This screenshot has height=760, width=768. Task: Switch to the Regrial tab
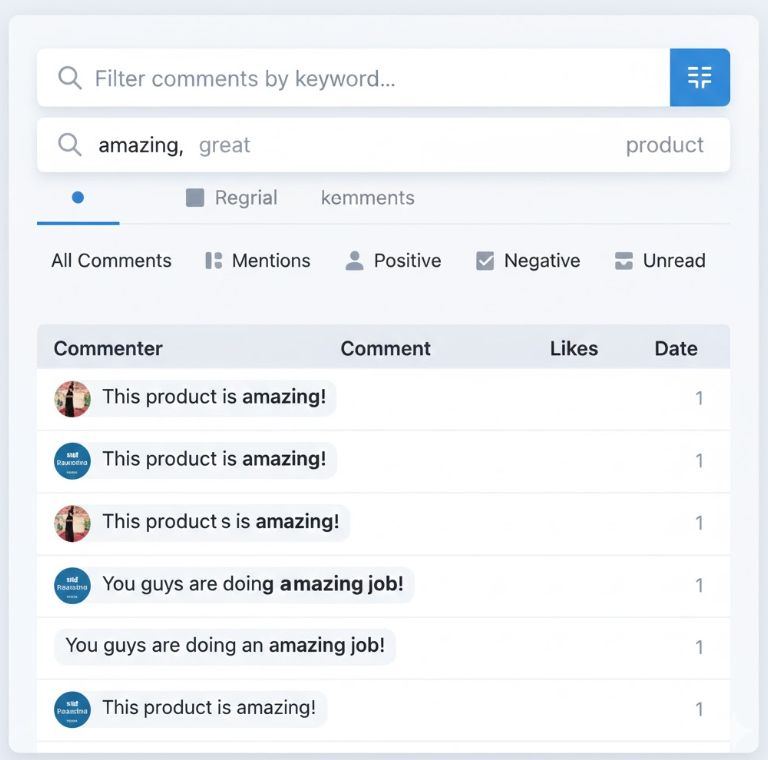[245, 198]
